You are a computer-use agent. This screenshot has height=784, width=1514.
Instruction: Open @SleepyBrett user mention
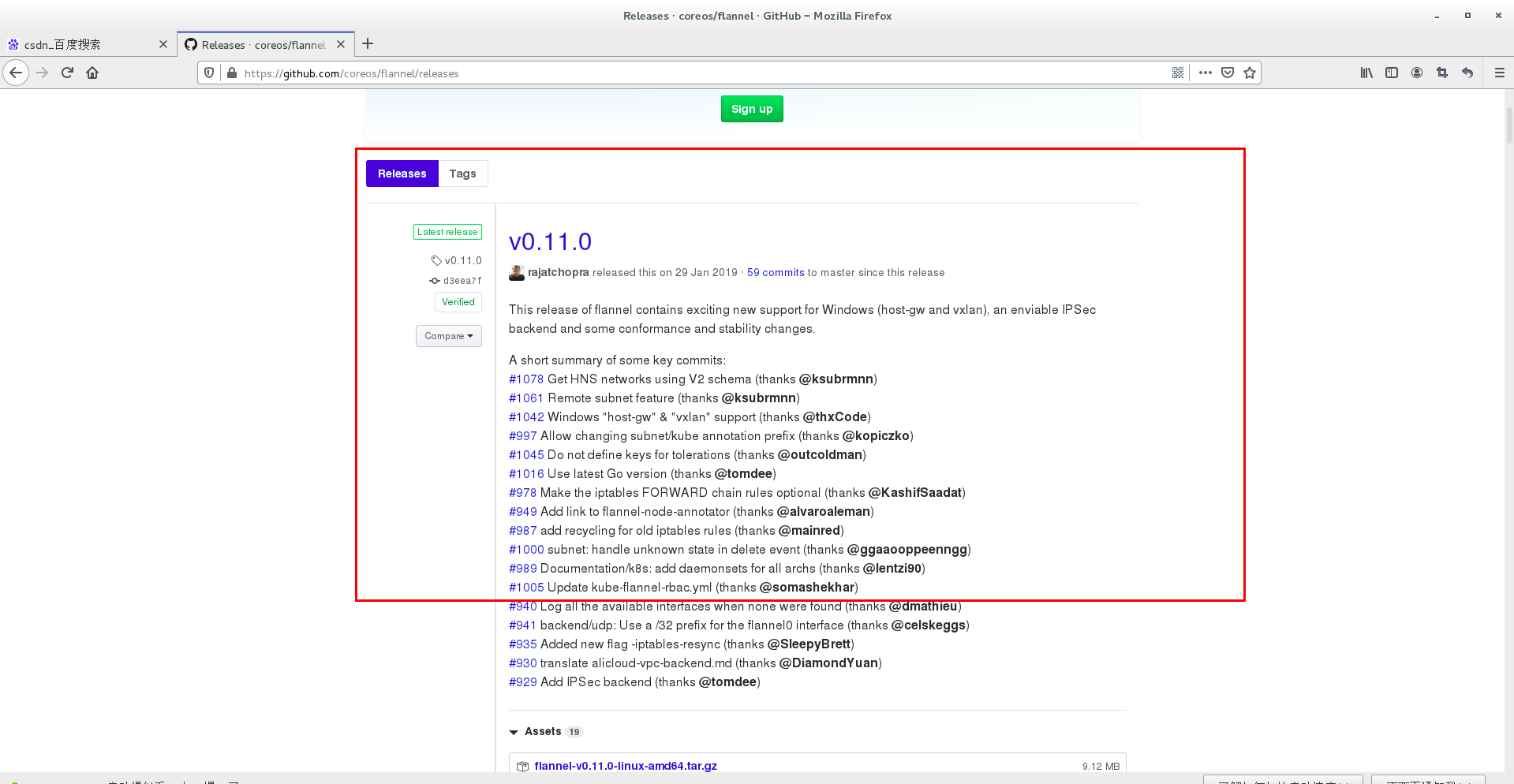tap(809, 644)
